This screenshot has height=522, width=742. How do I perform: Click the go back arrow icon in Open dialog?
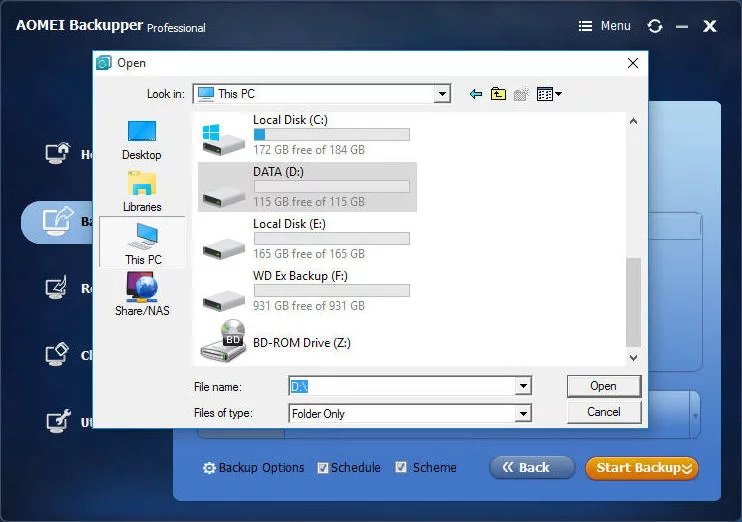476,94
